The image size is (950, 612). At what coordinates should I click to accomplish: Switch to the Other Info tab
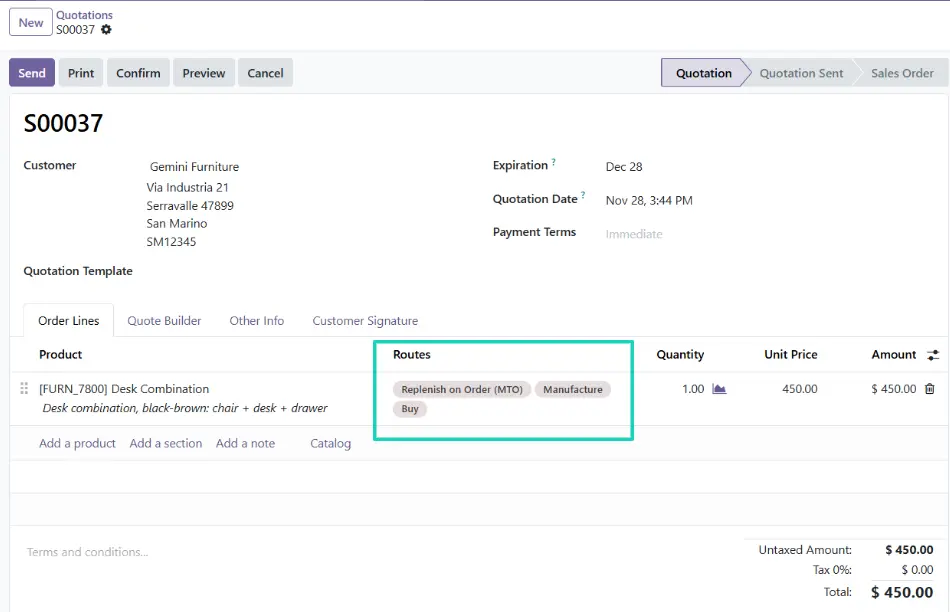[x=256, y=320]
